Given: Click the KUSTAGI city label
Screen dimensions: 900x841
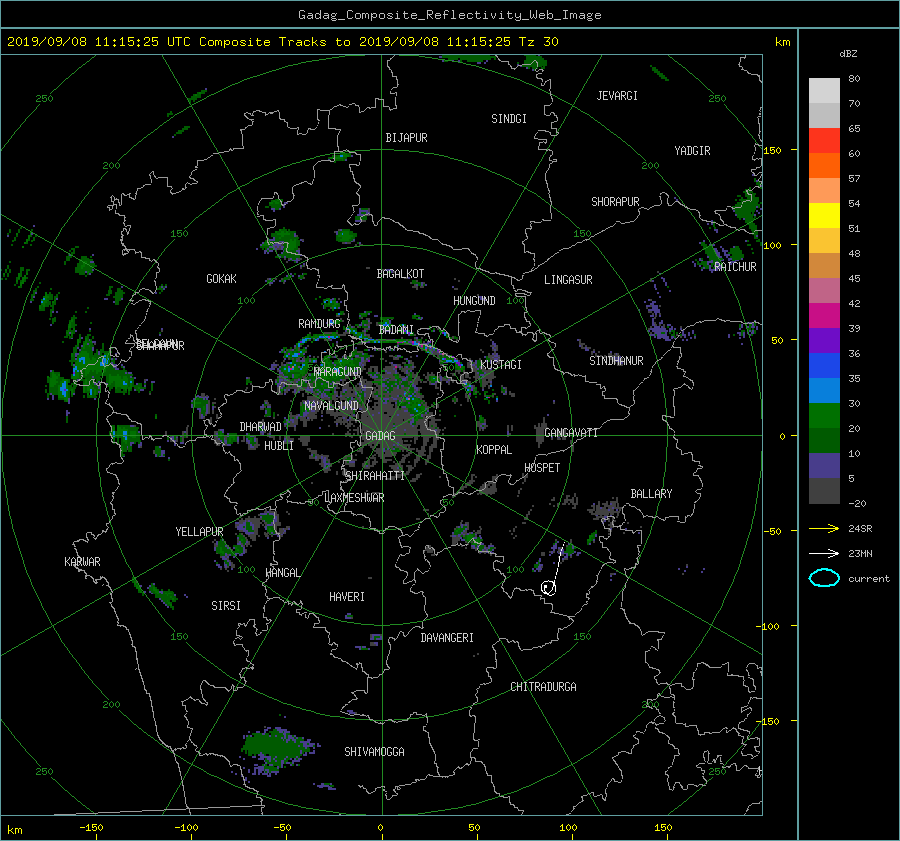Looking at the screenshot, I should click(x=501, y=365).
